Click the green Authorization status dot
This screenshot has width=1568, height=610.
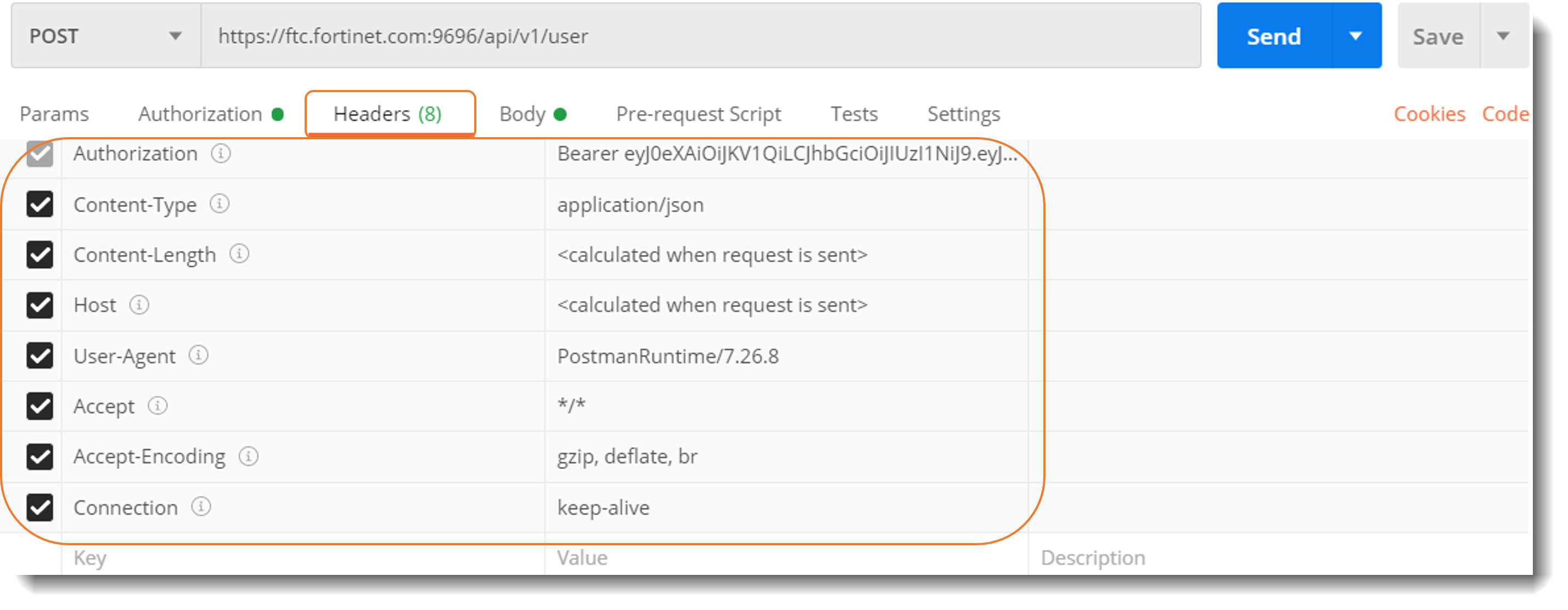pos(278,114)
